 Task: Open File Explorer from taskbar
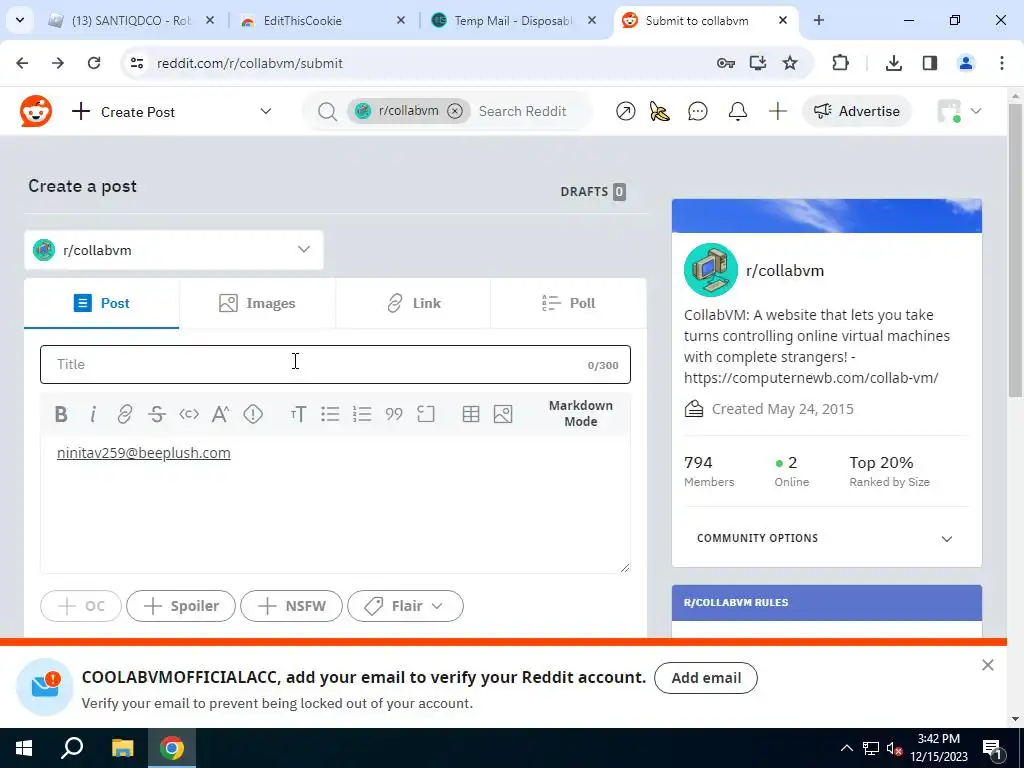pyautogui.click(x=122, y=748)
